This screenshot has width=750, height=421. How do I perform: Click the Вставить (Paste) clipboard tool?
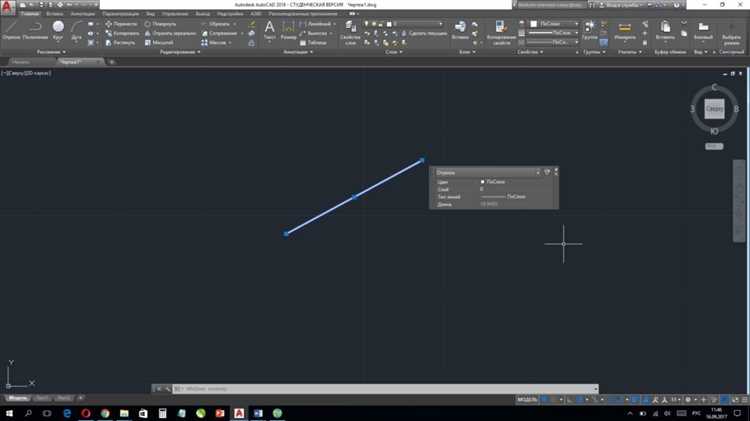665,30
